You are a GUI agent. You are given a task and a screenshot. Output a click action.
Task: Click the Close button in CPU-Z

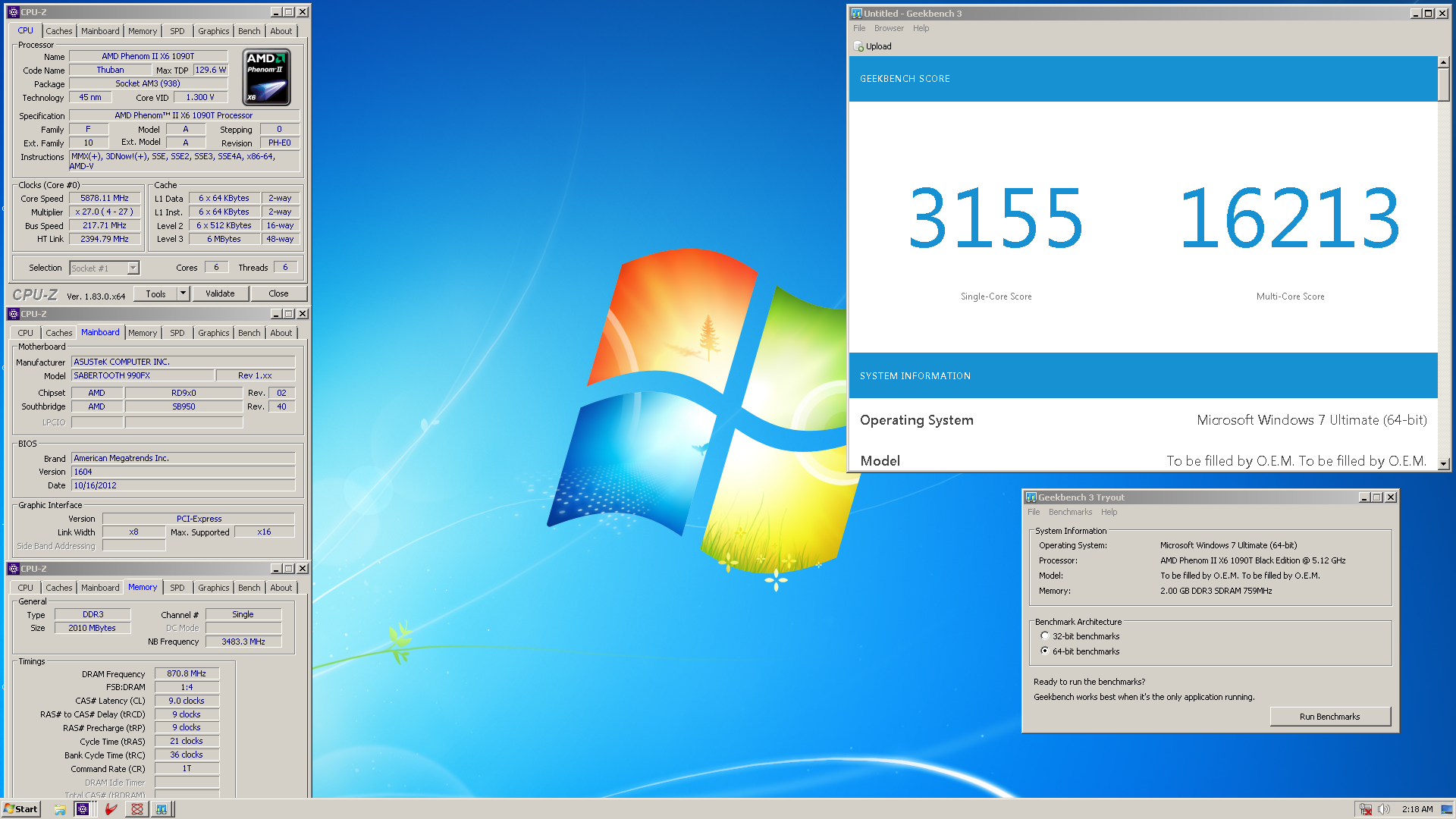(x=278, y=293)
